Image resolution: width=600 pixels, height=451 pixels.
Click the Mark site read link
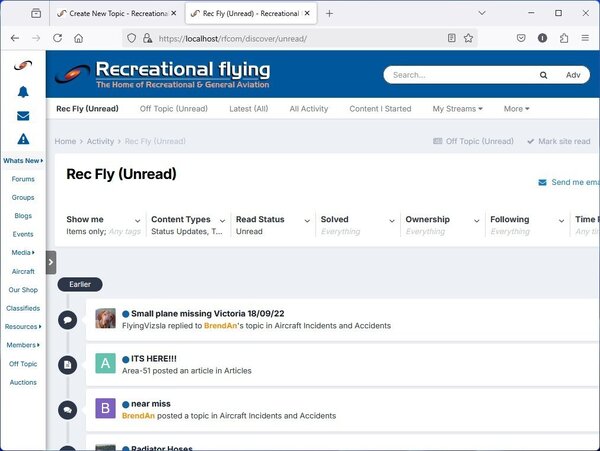[x=558, y=142]
